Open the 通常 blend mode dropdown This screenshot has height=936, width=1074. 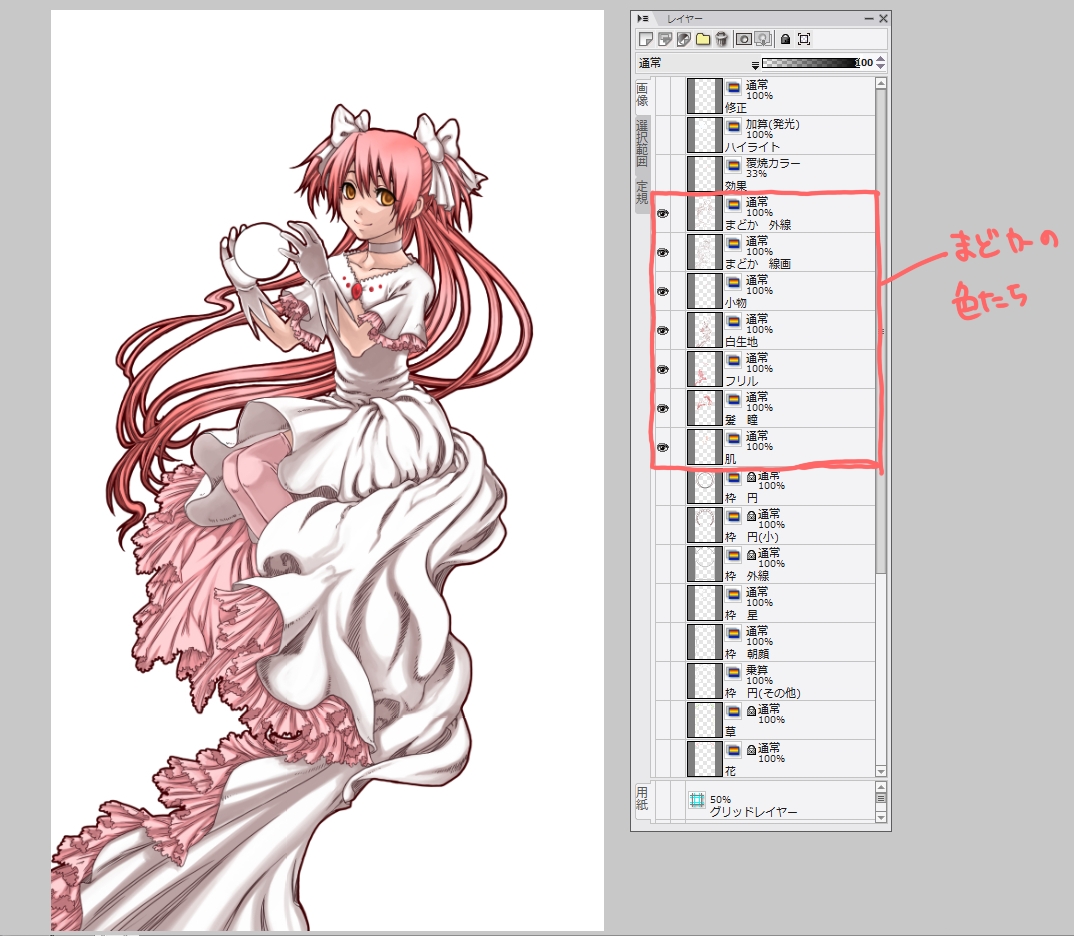point(697,63)
